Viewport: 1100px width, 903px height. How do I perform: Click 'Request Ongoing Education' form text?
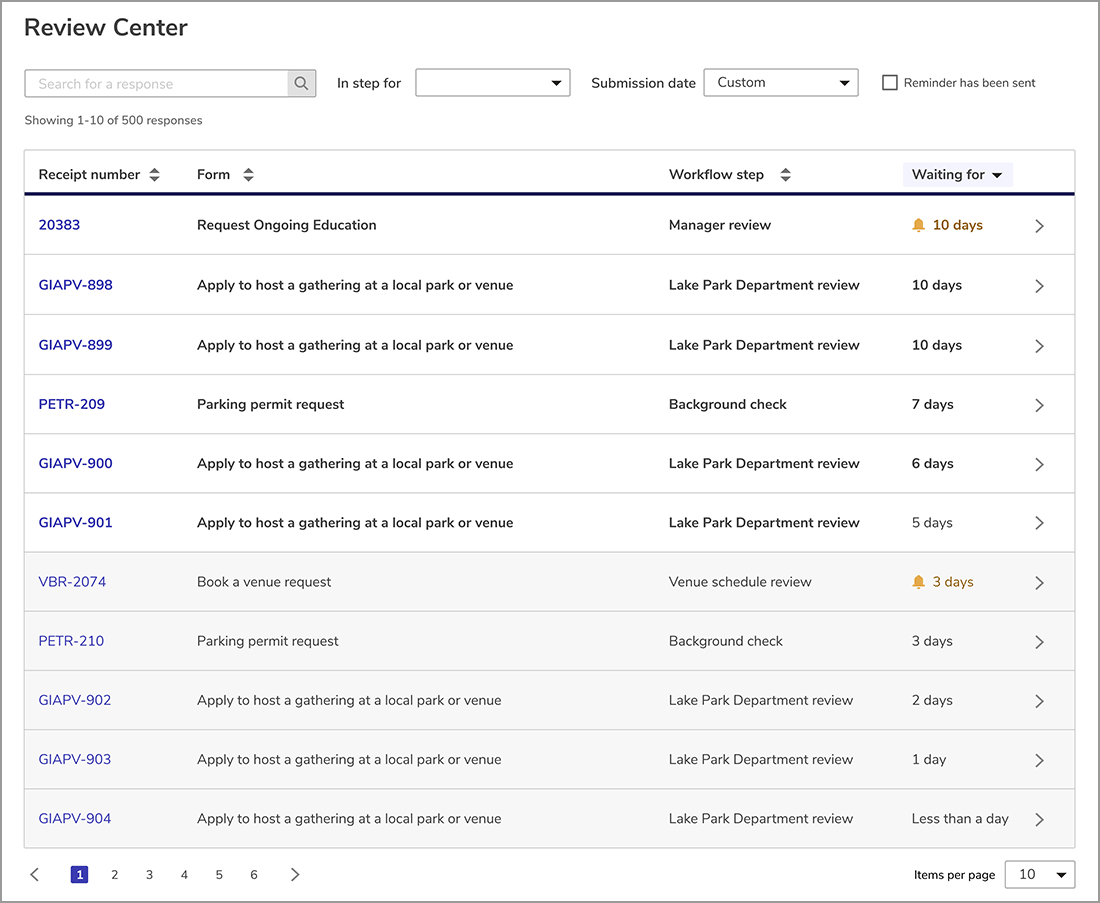click(286, 225)
